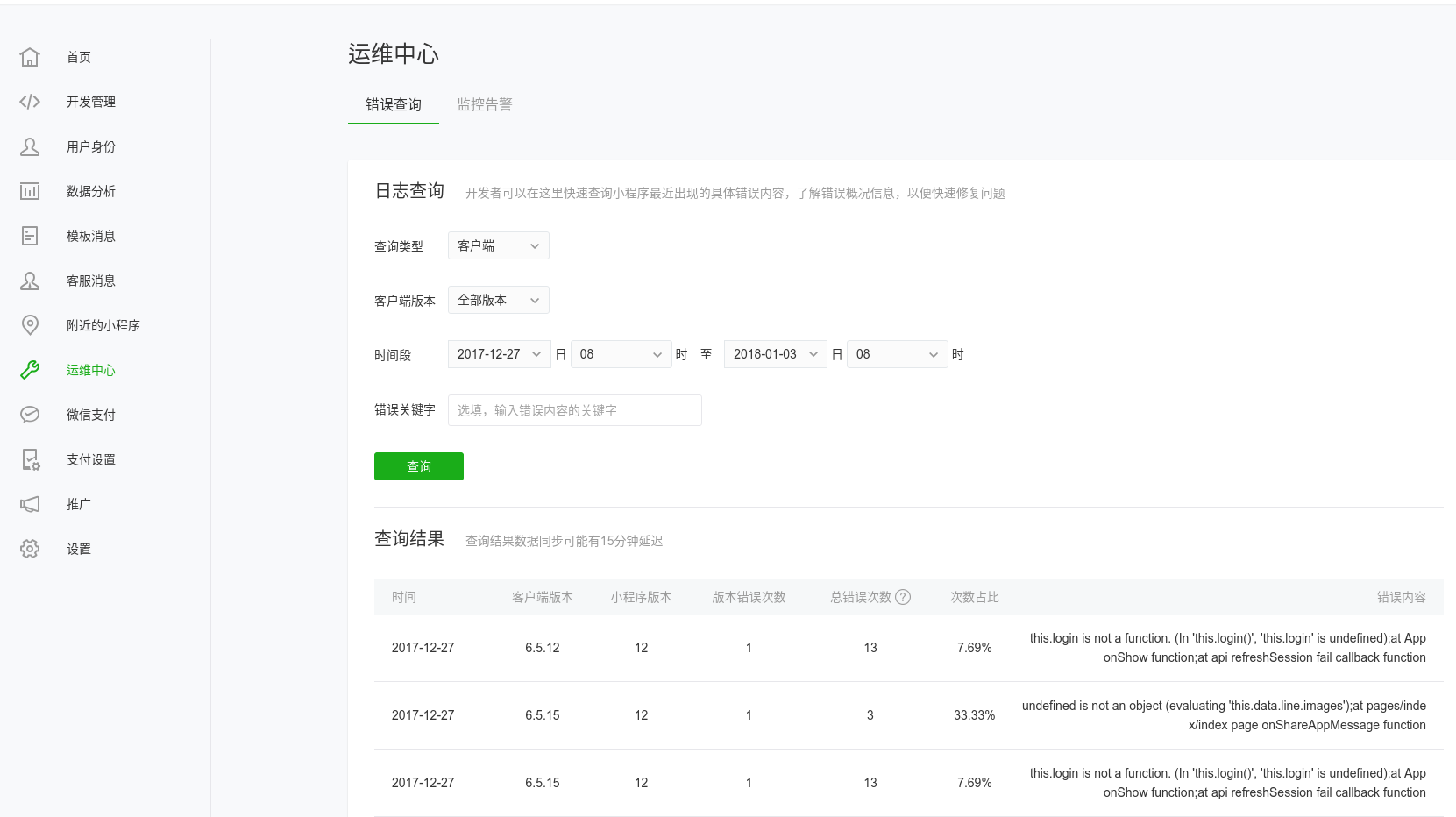Expand the 查询类型 dropdown showing 客户端

tap(499, 245)
